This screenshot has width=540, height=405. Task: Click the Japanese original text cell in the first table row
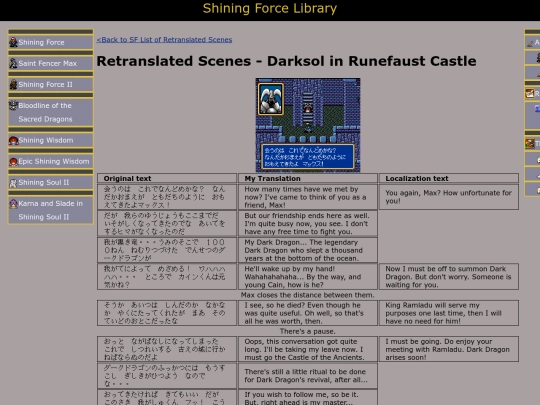[x=167, y=197]
